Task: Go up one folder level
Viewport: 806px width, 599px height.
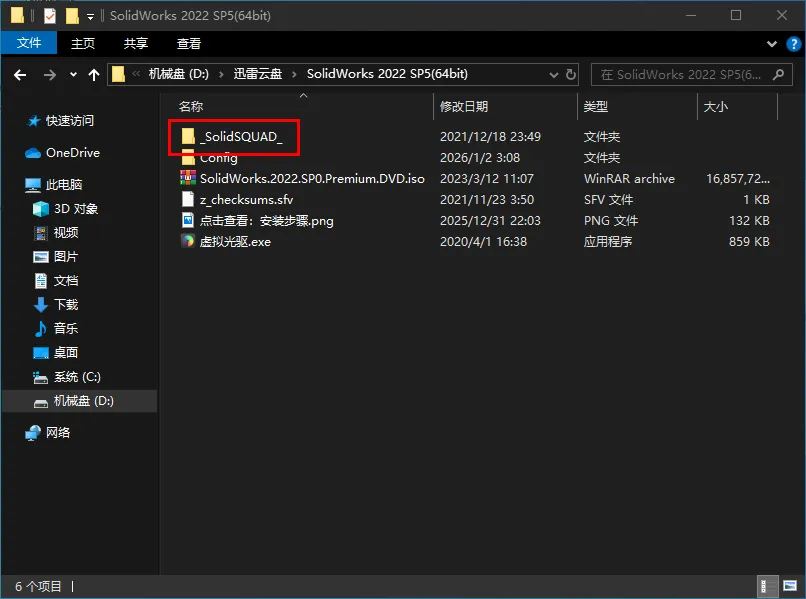Action: (94, 75)
